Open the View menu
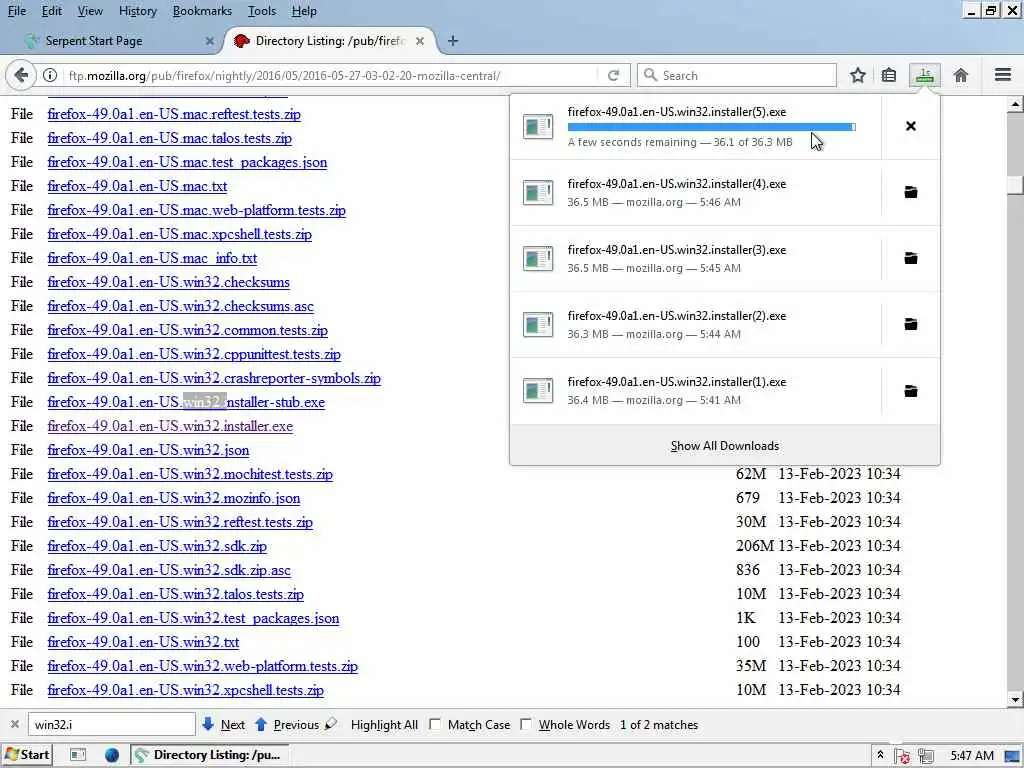Screen dimensions: 1024x768 (x=90, y=11)
